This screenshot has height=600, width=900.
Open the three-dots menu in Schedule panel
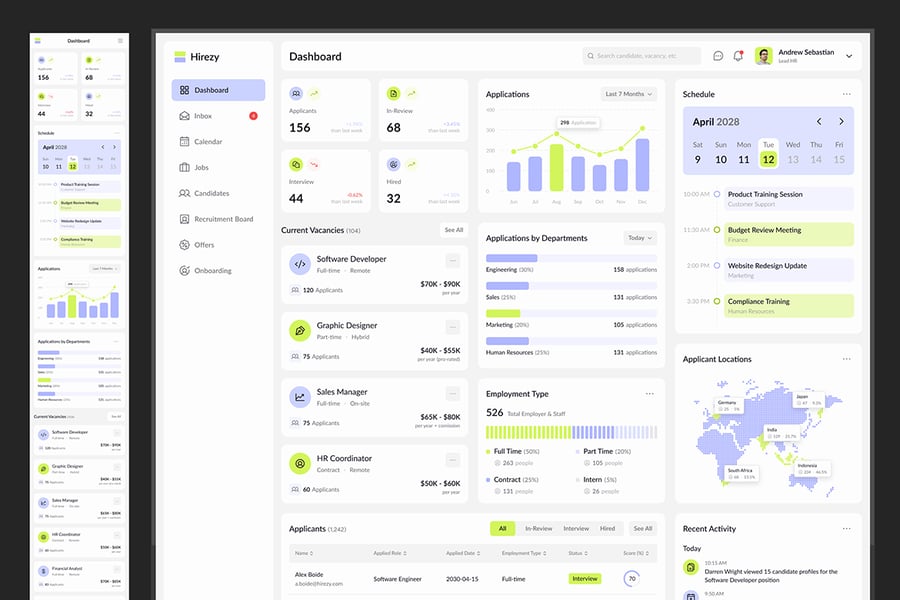846,94
